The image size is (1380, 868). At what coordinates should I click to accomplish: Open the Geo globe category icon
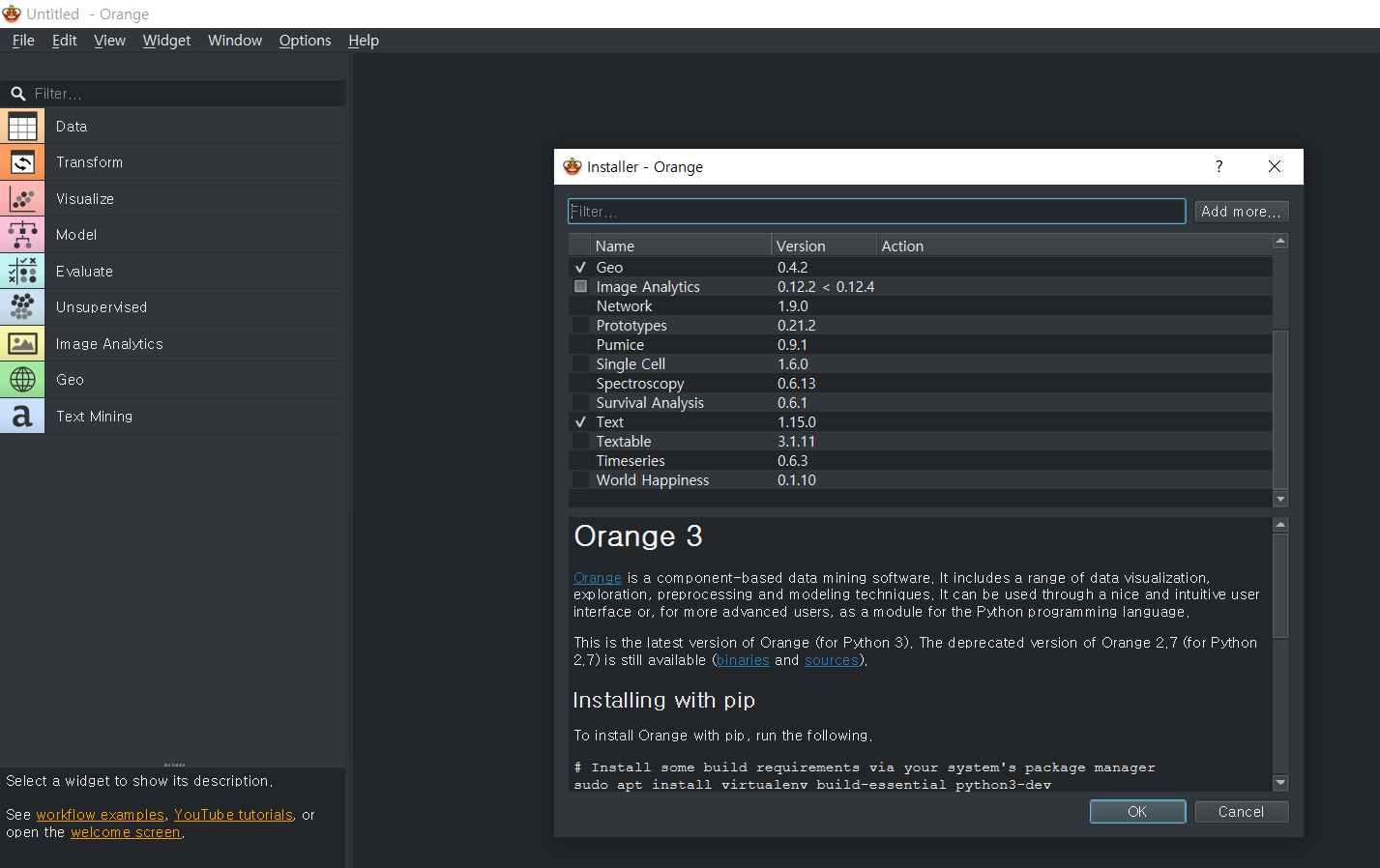pyautogui.click(x=22, y=380)
